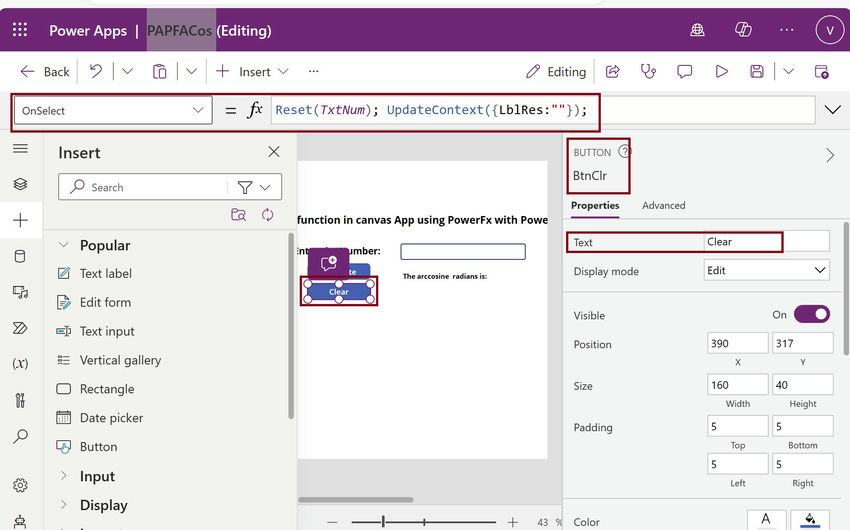This screenshot has width=850, height=530.
Task: Collapse the Popular section
Action: tap(63, 245)
